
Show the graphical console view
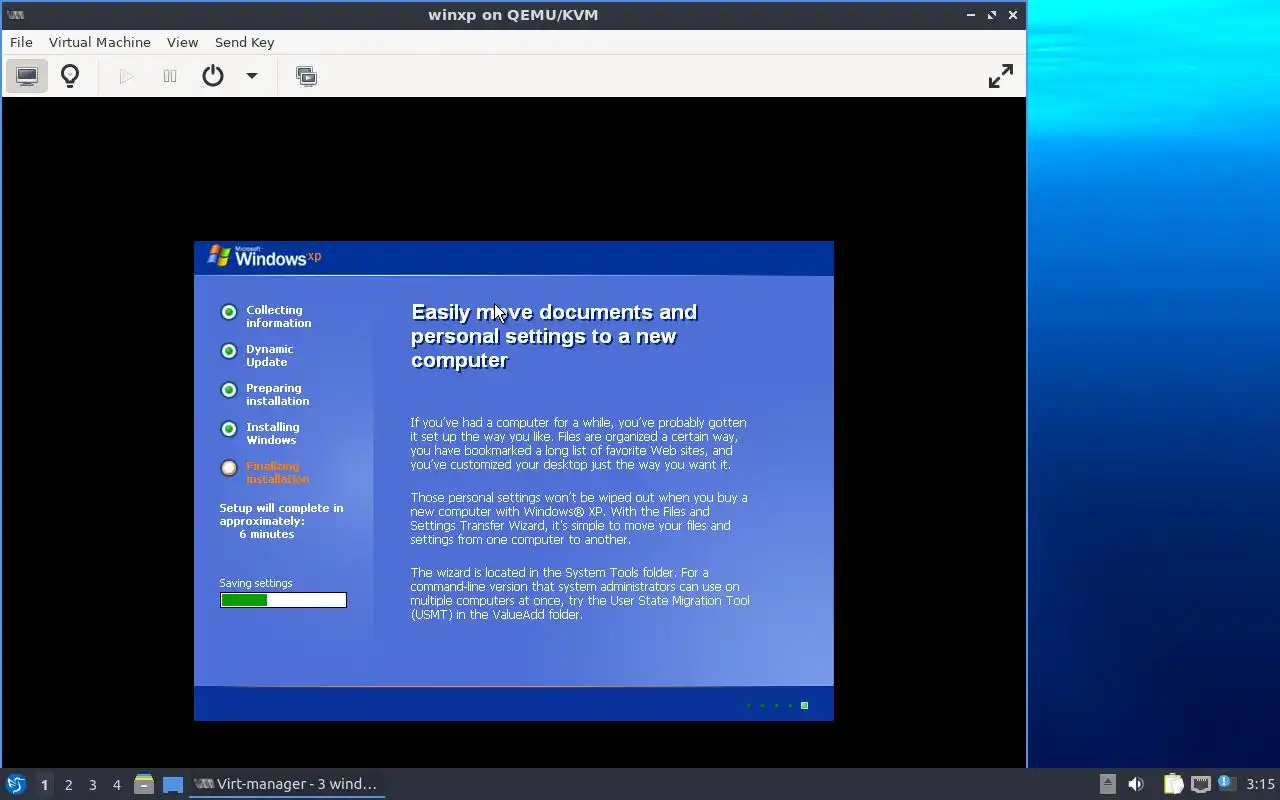coord(27,76)
